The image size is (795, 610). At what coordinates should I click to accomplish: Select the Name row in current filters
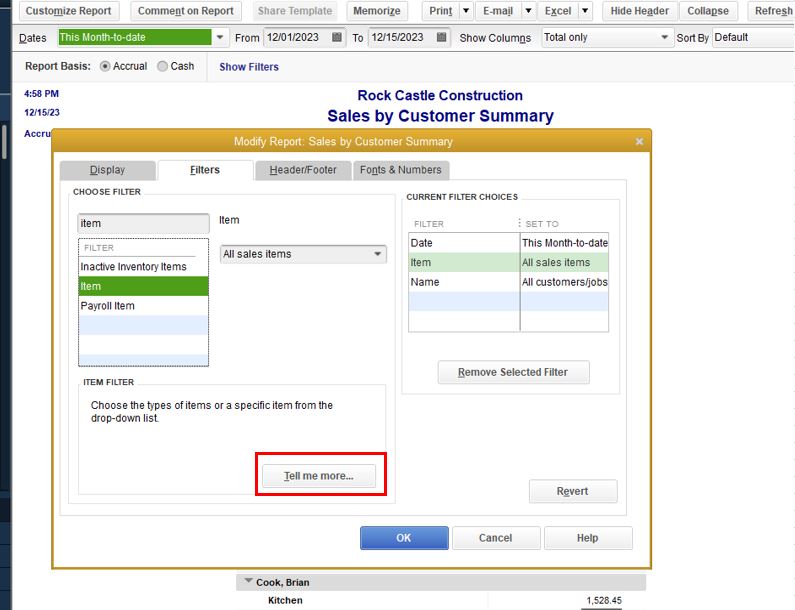[x=509, y=282]
